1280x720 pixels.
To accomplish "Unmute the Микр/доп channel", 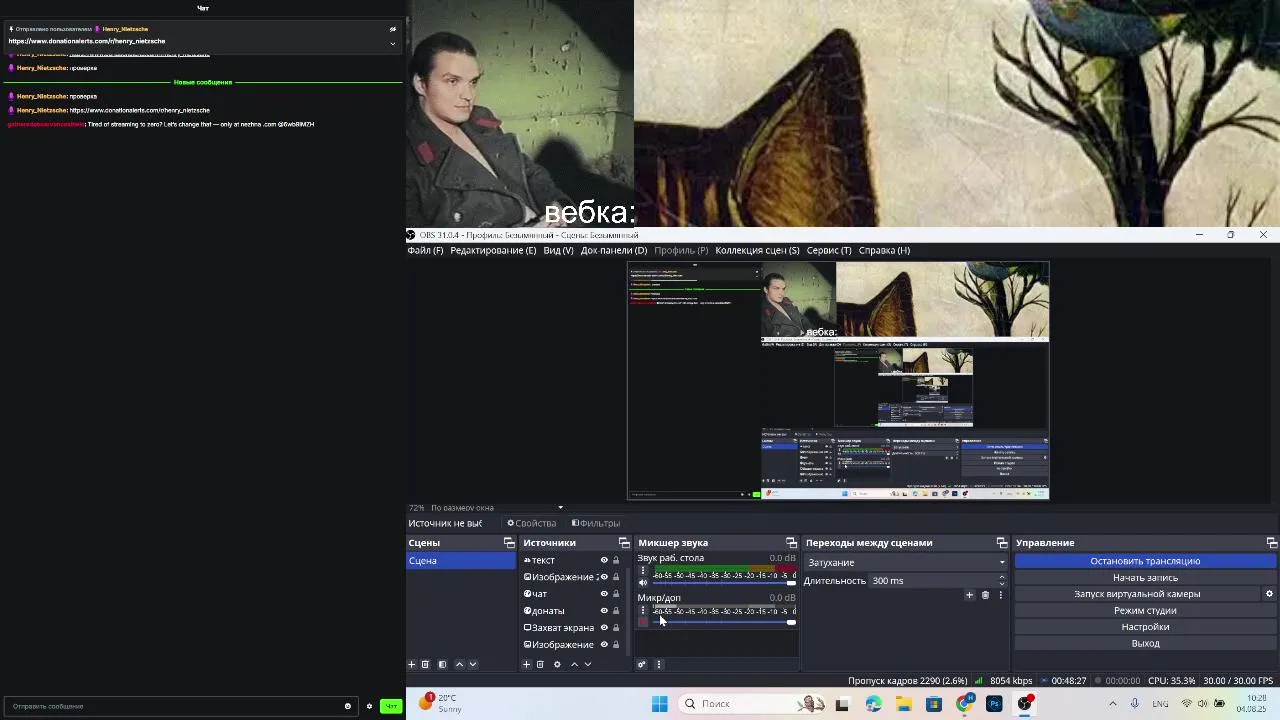I will click(643, 622).
